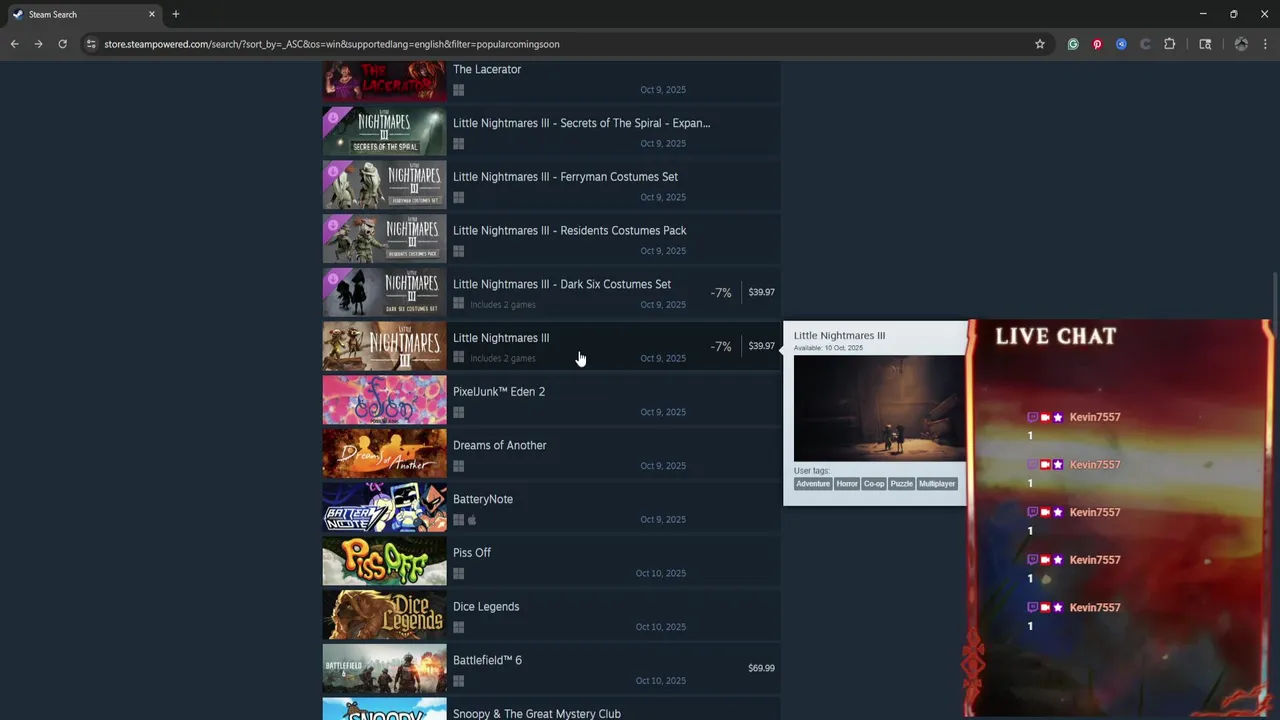Open the tab search side panel icon
This screenshot has width=1280, height=720.
1205,44
